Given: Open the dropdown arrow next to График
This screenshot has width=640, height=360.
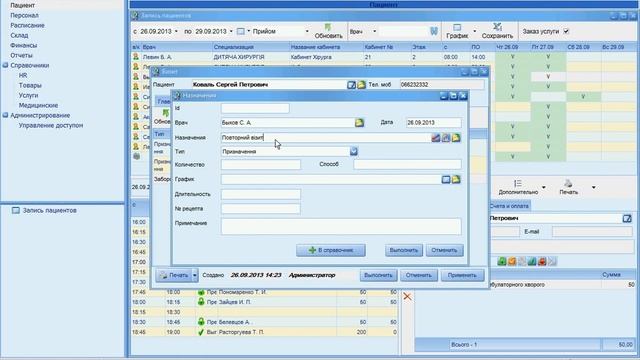Looking at the screenshot, I should 474,31.
